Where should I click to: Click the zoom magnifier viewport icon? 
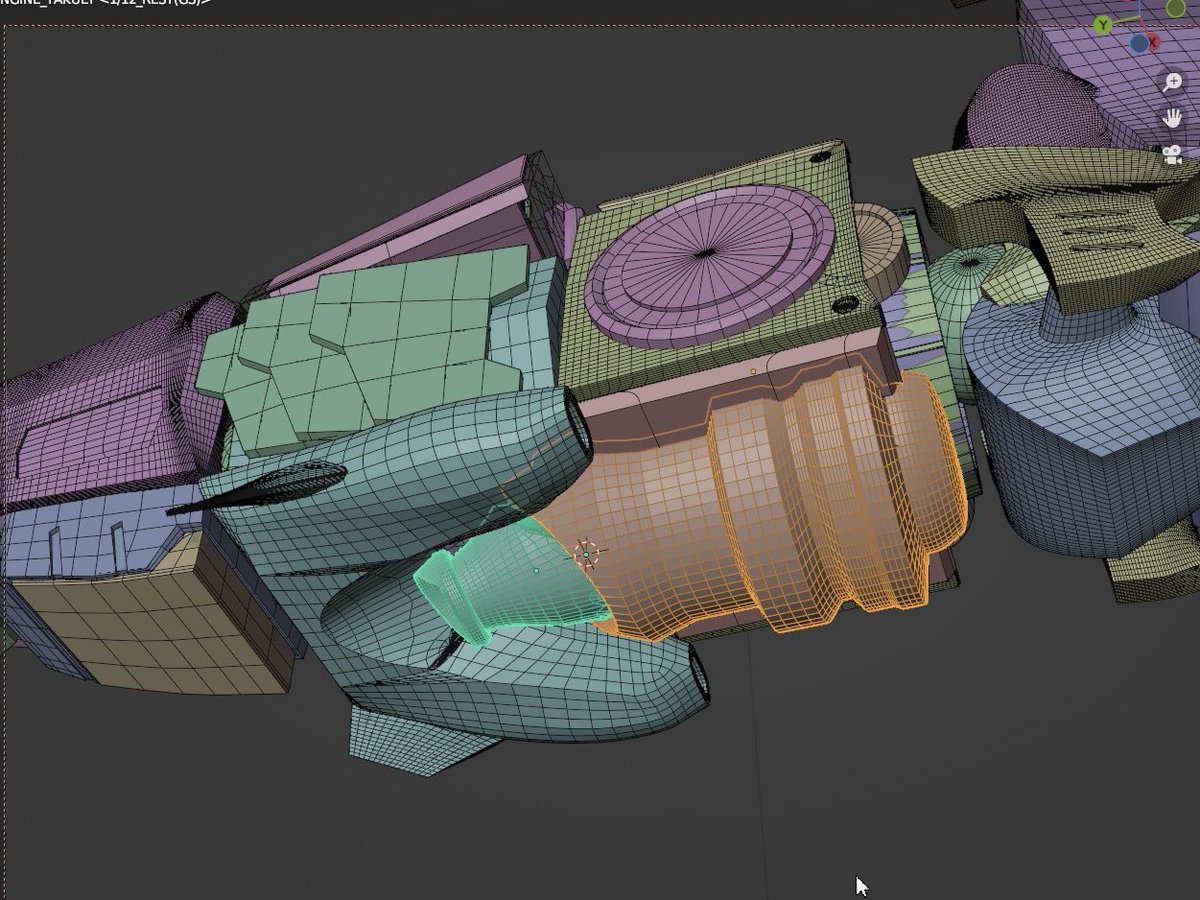coord(1172,83)
